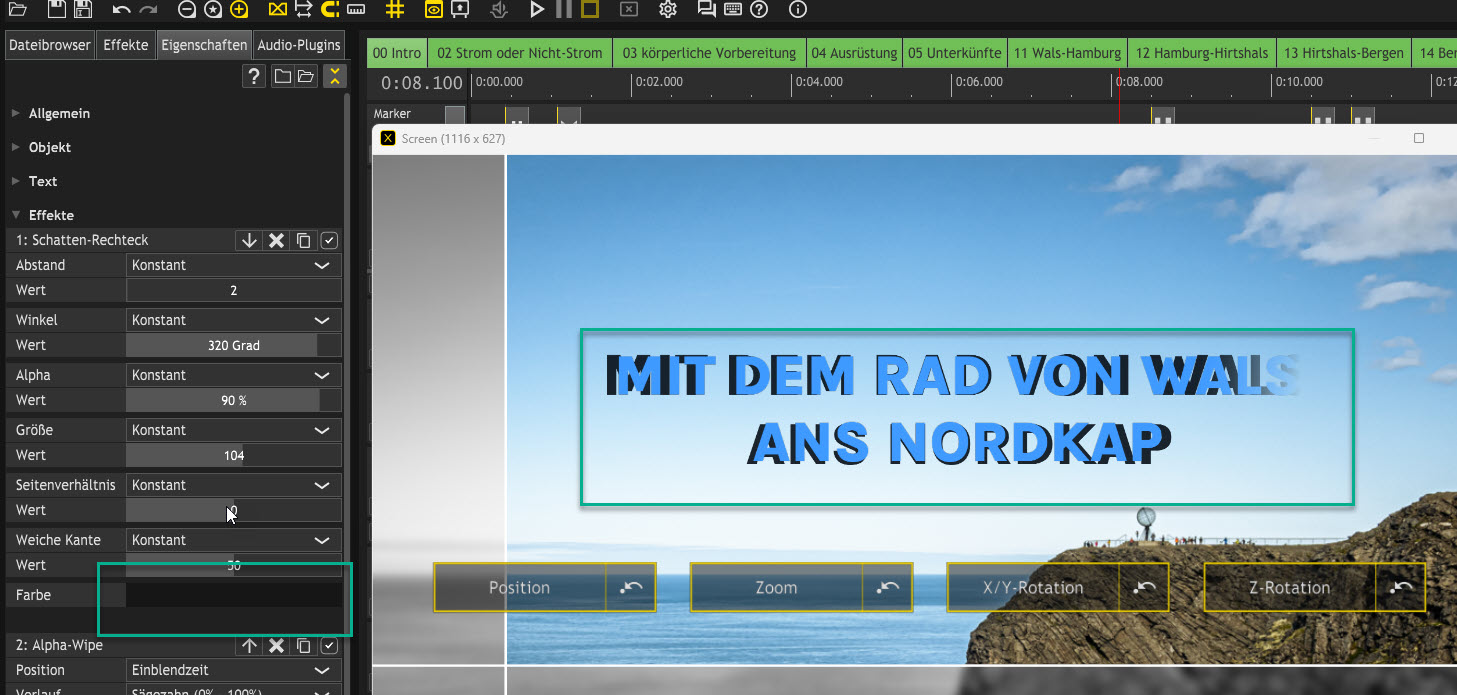Viewport: 1457px width, 695px height.
Task: Toggle the yellow eye preview icon
Action: click(434, 10)
